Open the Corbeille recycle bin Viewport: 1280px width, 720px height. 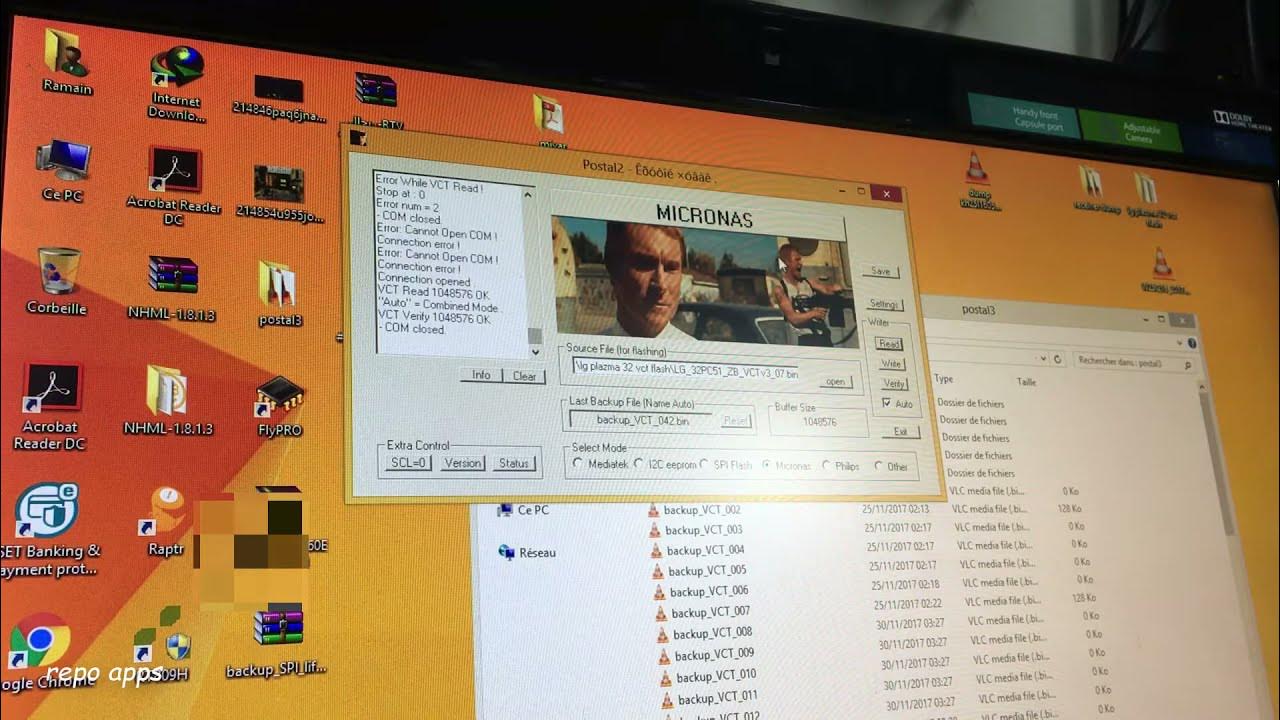tap(57, 280)
